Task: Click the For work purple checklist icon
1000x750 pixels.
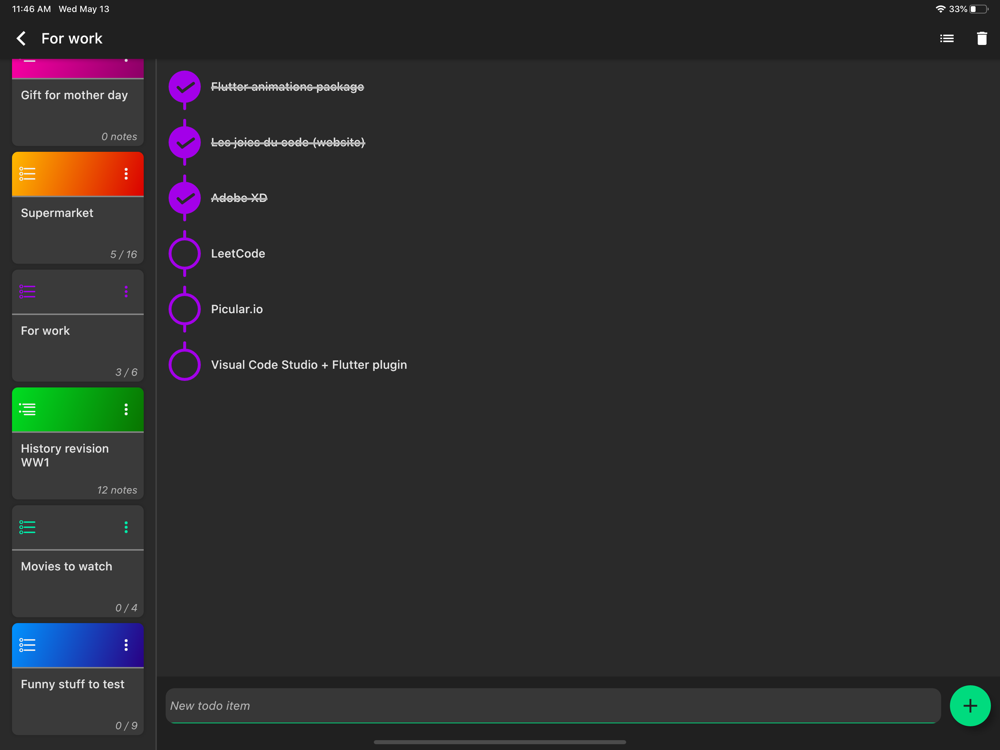Action: [27, 292]
